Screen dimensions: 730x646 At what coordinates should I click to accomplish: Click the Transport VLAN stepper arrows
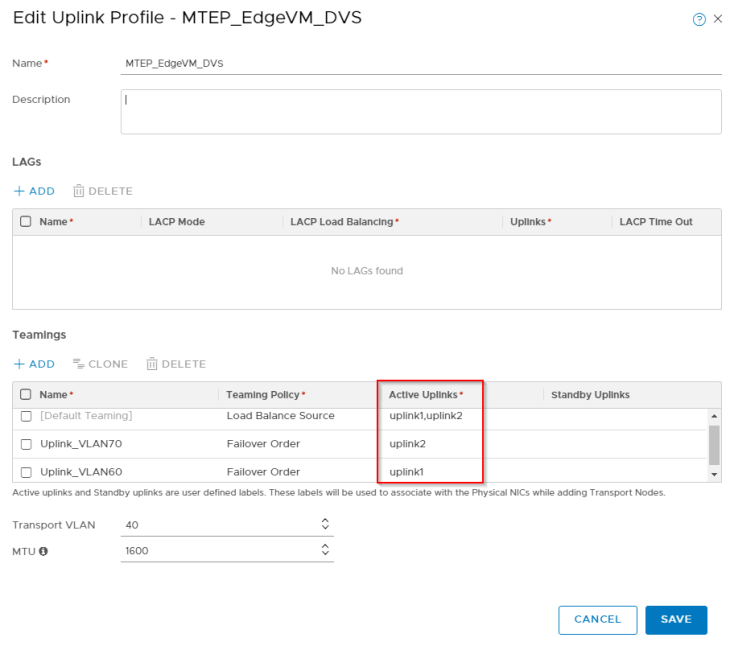point(325,524)
